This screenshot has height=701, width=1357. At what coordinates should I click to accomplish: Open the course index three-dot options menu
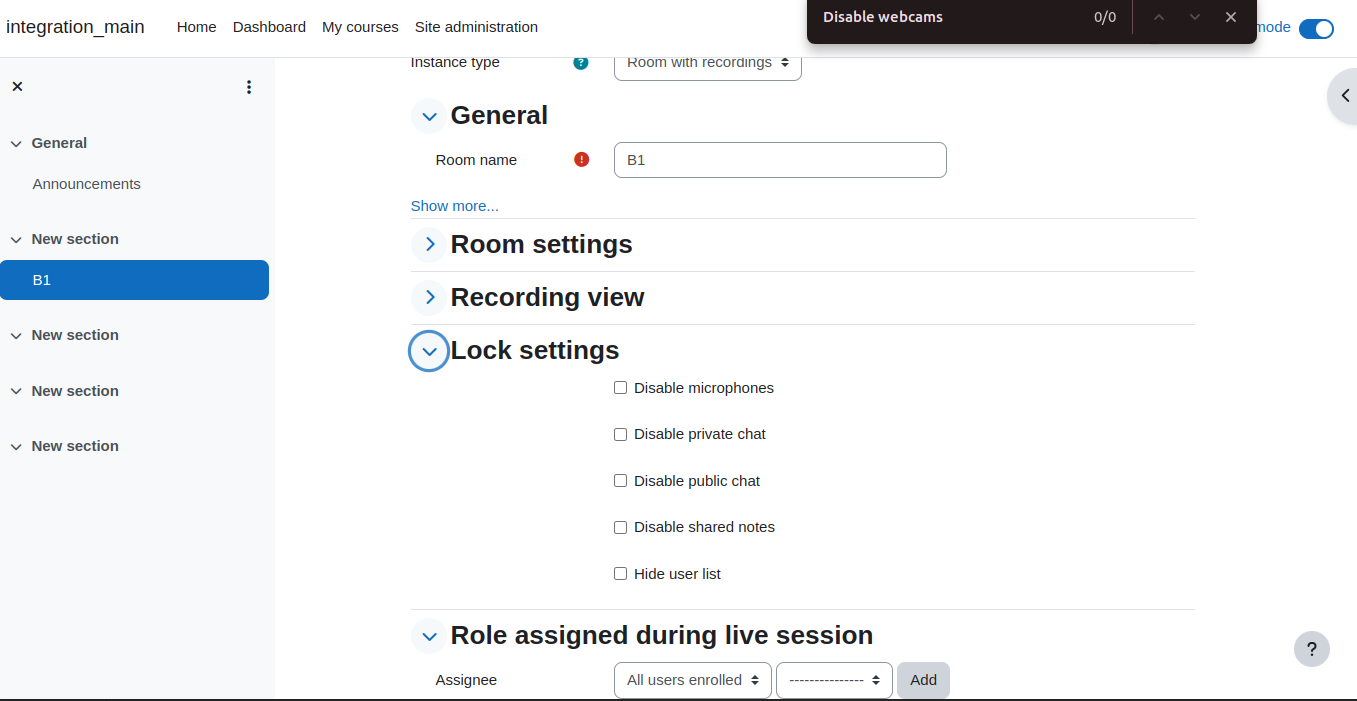tap(249, 87)
